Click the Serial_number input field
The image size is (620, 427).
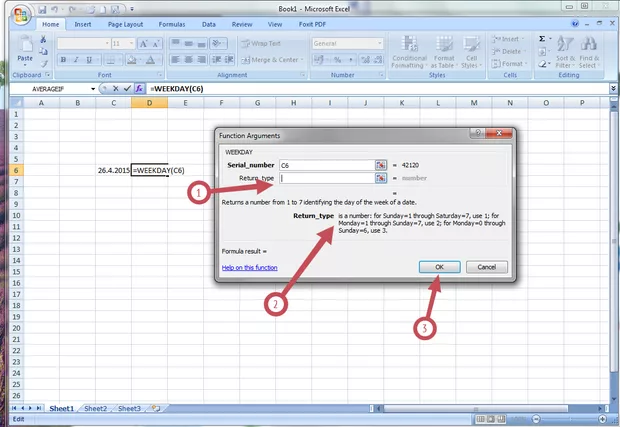pos(327,165)
